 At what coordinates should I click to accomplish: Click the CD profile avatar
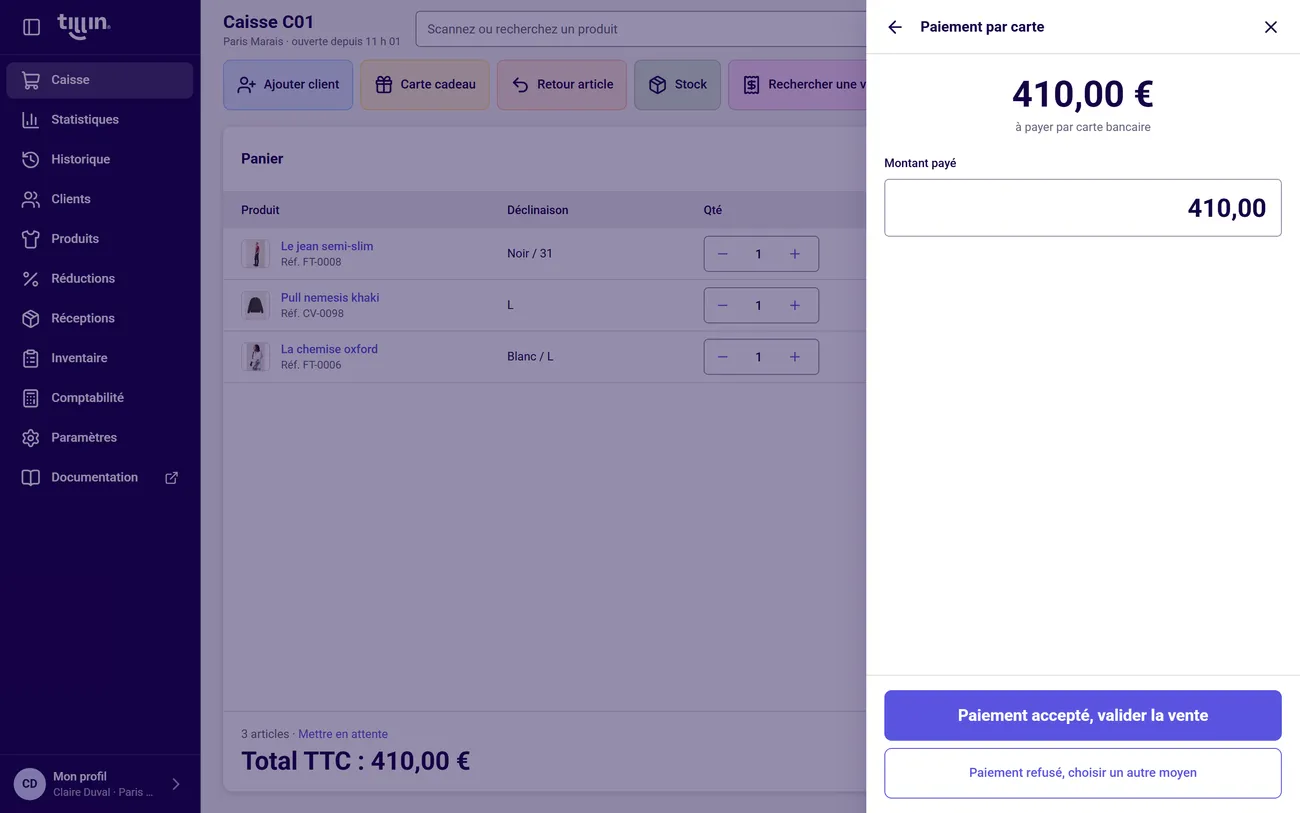click(30, 784)
